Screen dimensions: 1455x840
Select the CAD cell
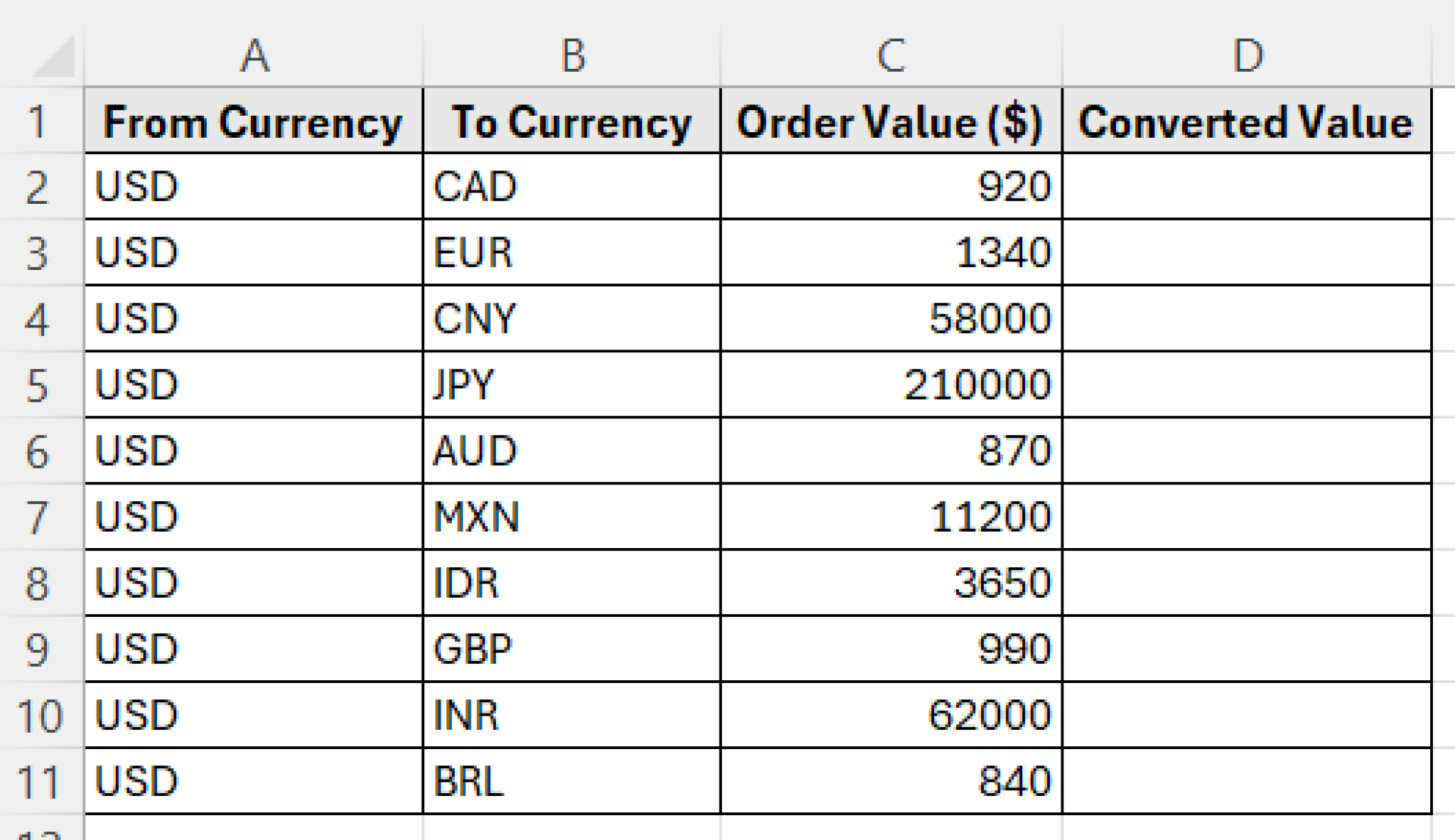(568, 187)
